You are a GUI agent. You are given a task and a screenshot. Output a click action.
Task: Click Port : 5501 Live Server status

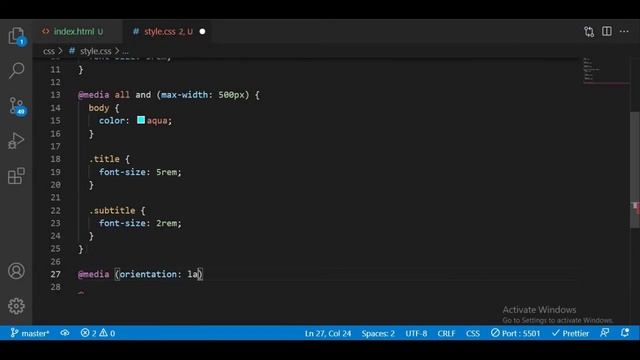point(516,333)
